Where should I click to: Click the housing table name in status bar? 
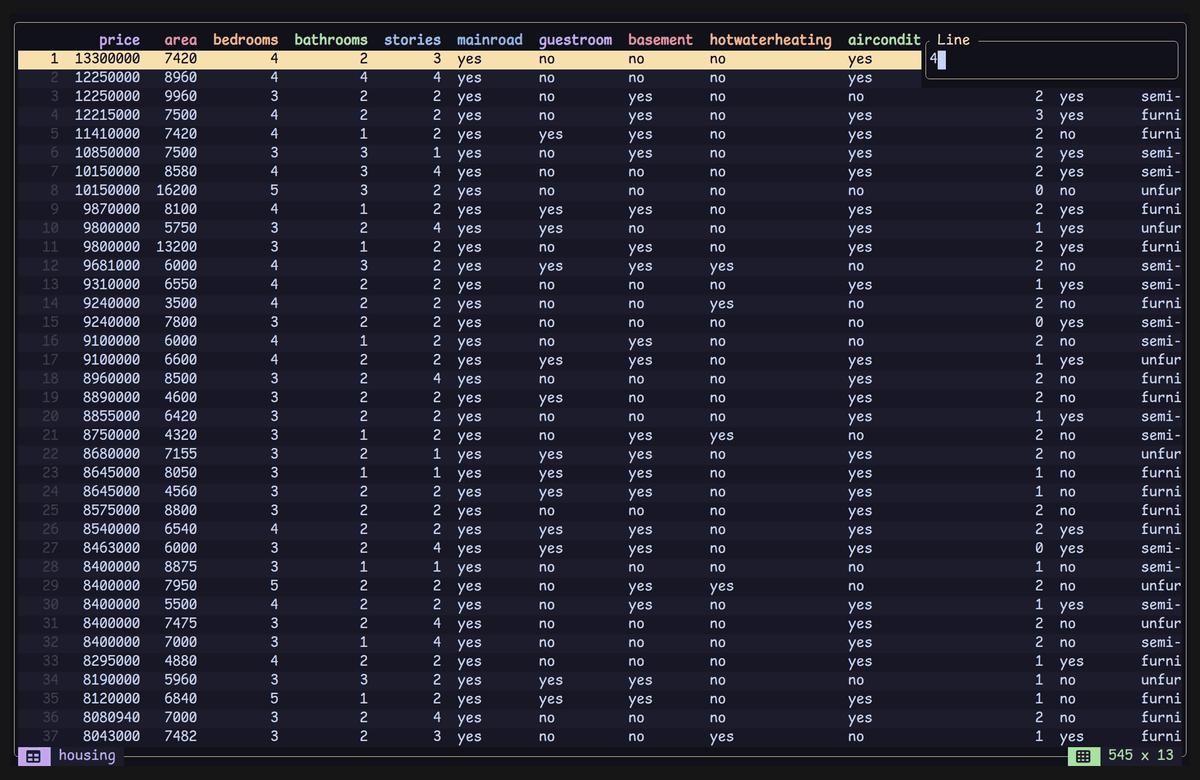pos(87,756)
